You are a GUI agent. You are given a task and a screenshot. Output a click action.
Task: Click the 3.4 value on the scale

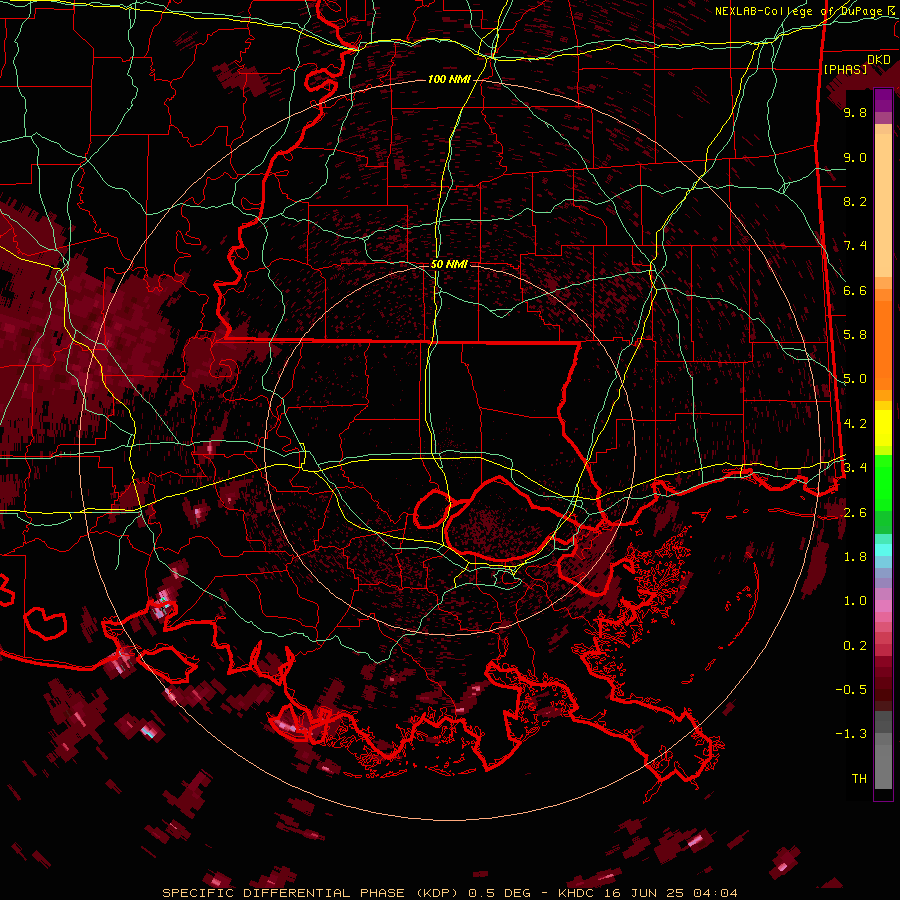(x=855, y=468)
